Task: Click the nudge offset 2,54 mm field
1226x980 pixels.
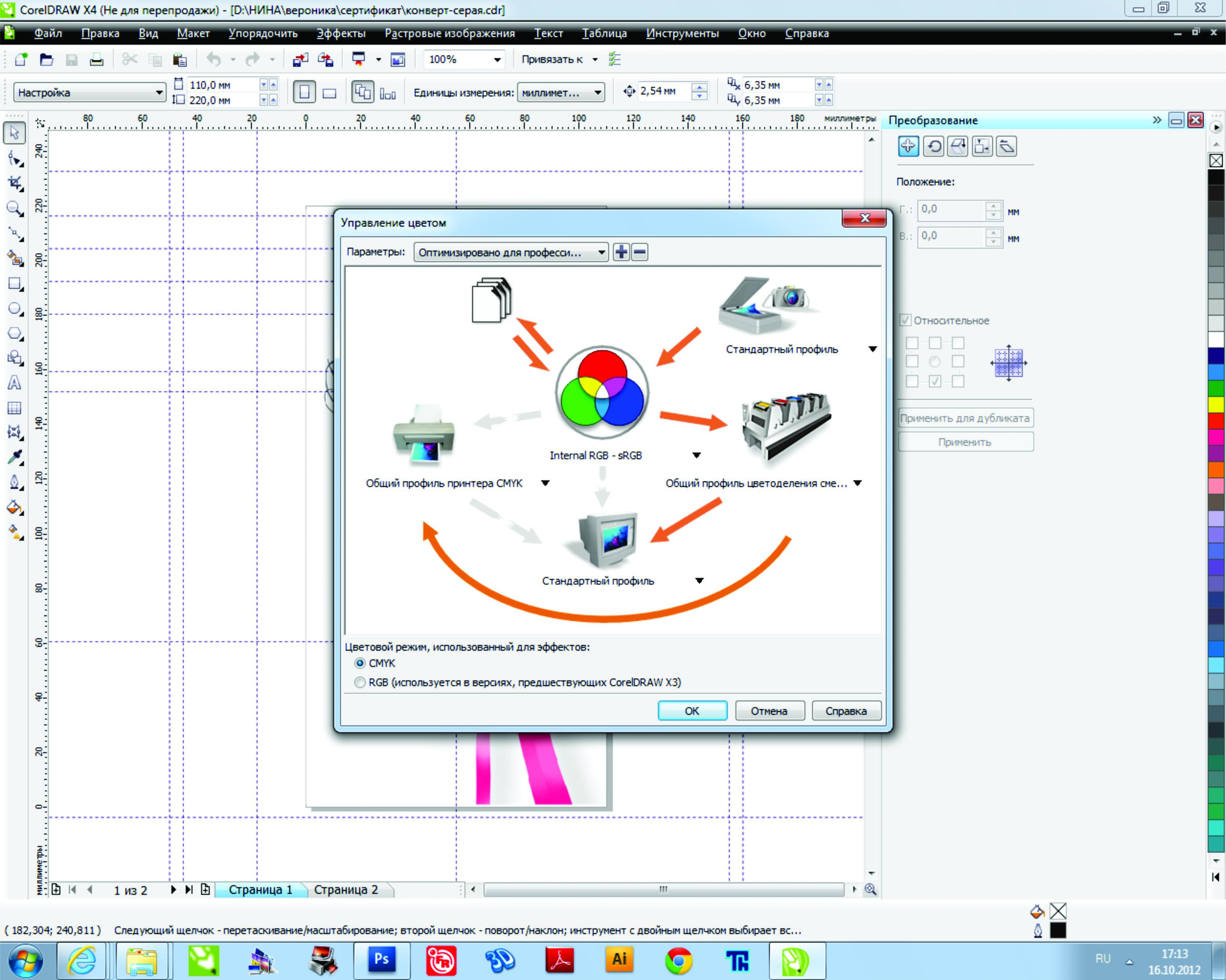Action: [x=665, y=91]
